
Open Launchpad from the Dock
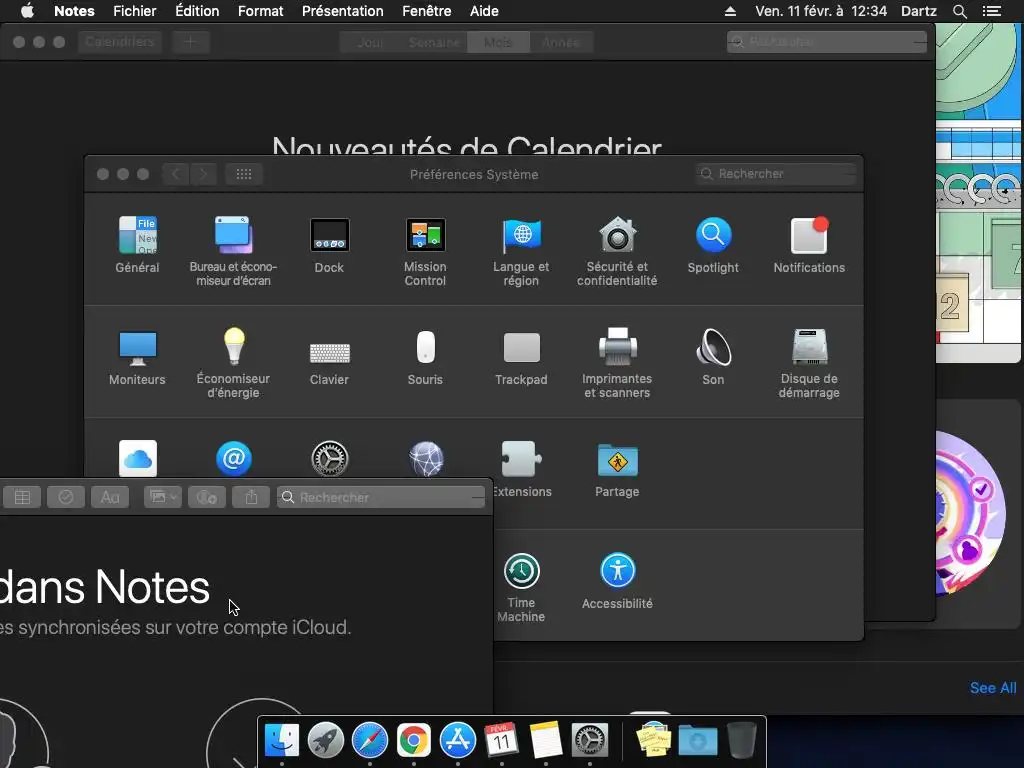click(326, 741)
